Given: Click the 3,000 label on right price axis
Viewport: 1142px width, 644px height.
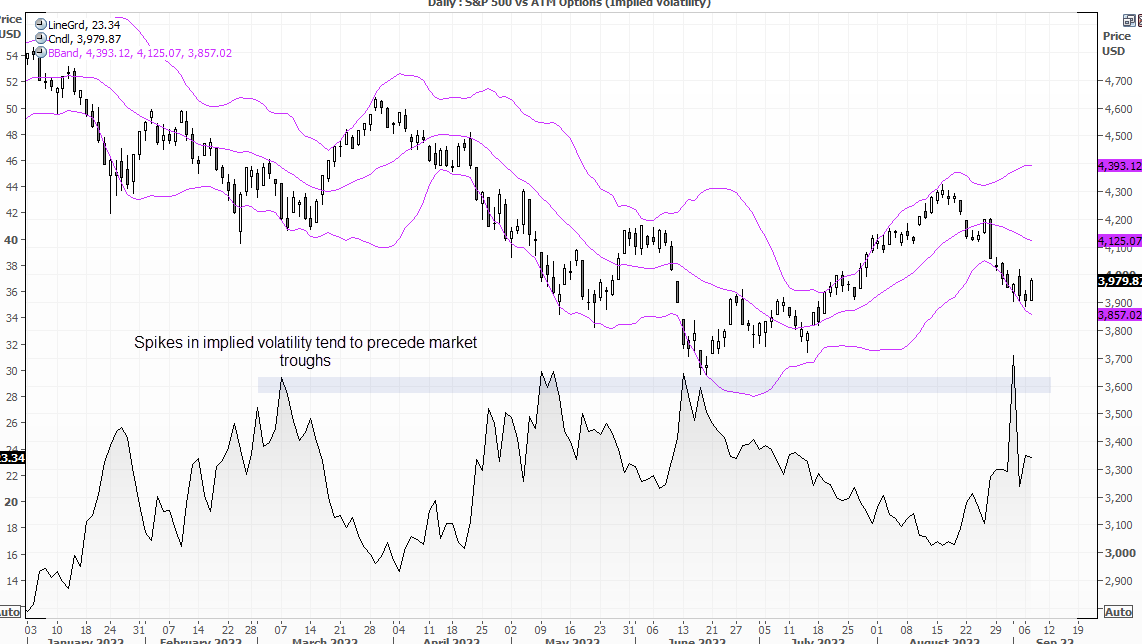Looking at the screenshot, I should pos(1120,553).
